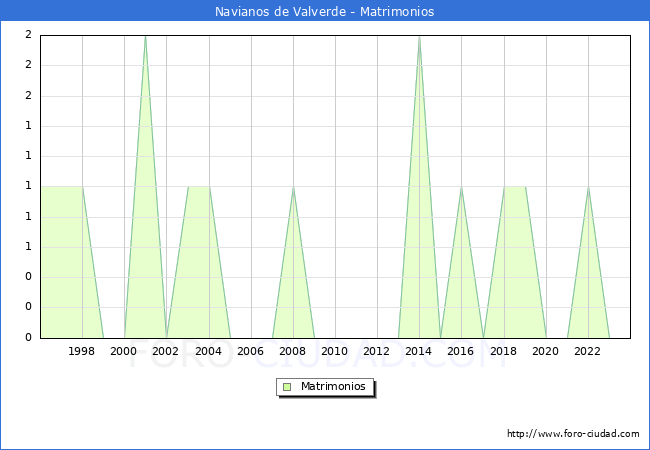Click the bottom y-axis label '0'

point(28,337)
